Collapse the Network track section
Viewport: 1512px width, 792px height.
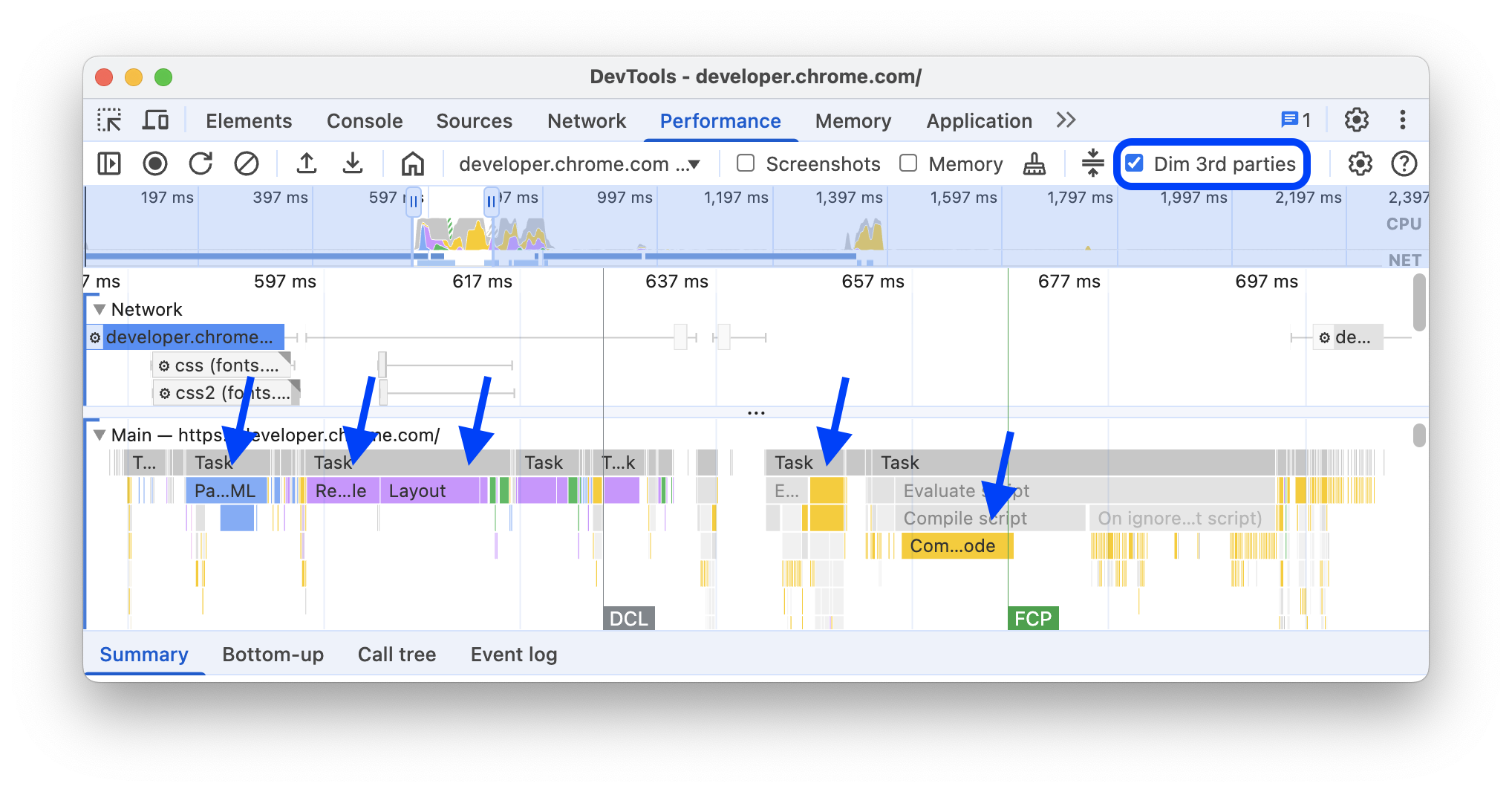click(x=100, y=309)
